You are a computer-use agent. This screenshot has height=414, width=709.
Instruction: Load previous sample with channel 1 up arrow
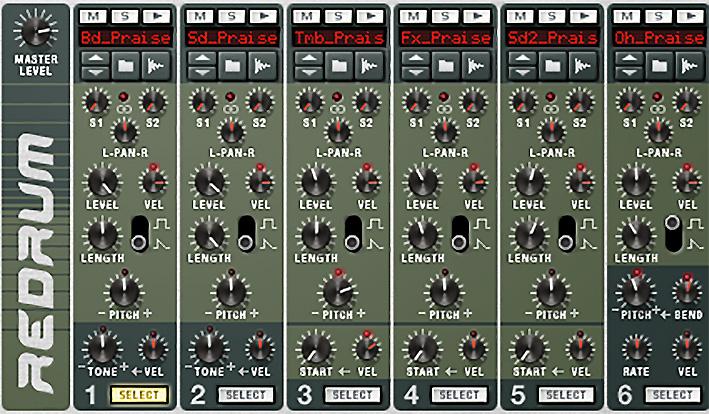tap(95, 59)
